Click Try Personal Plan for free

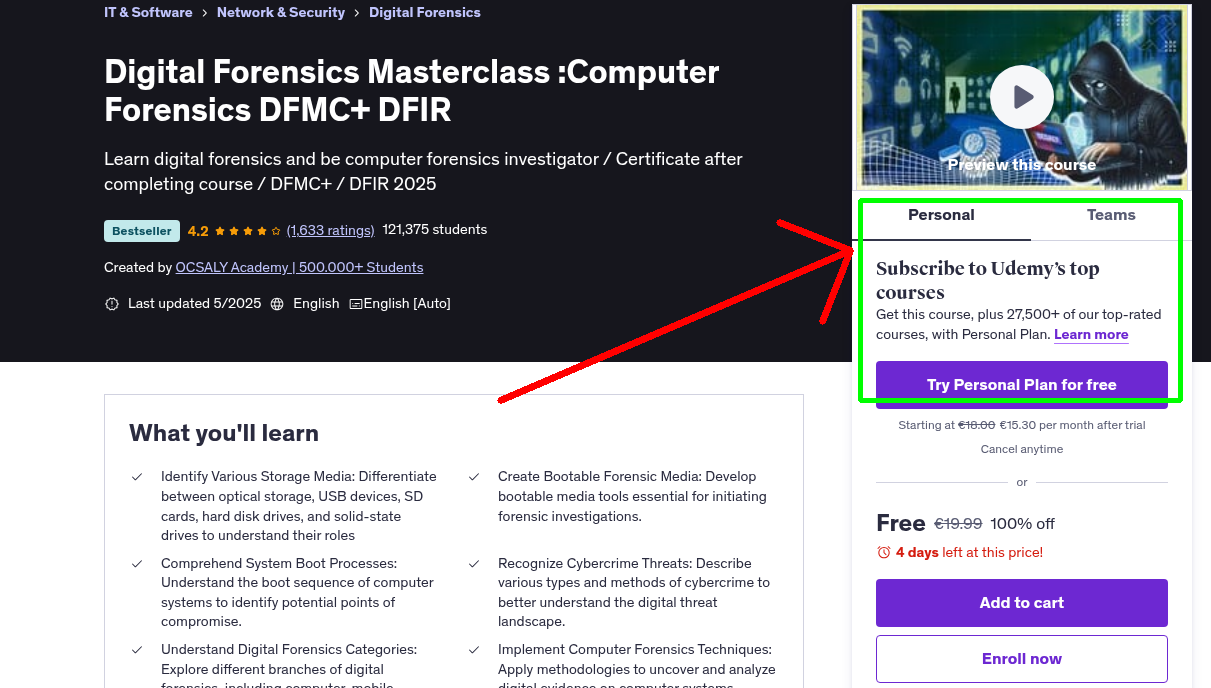coord(1022,385)
